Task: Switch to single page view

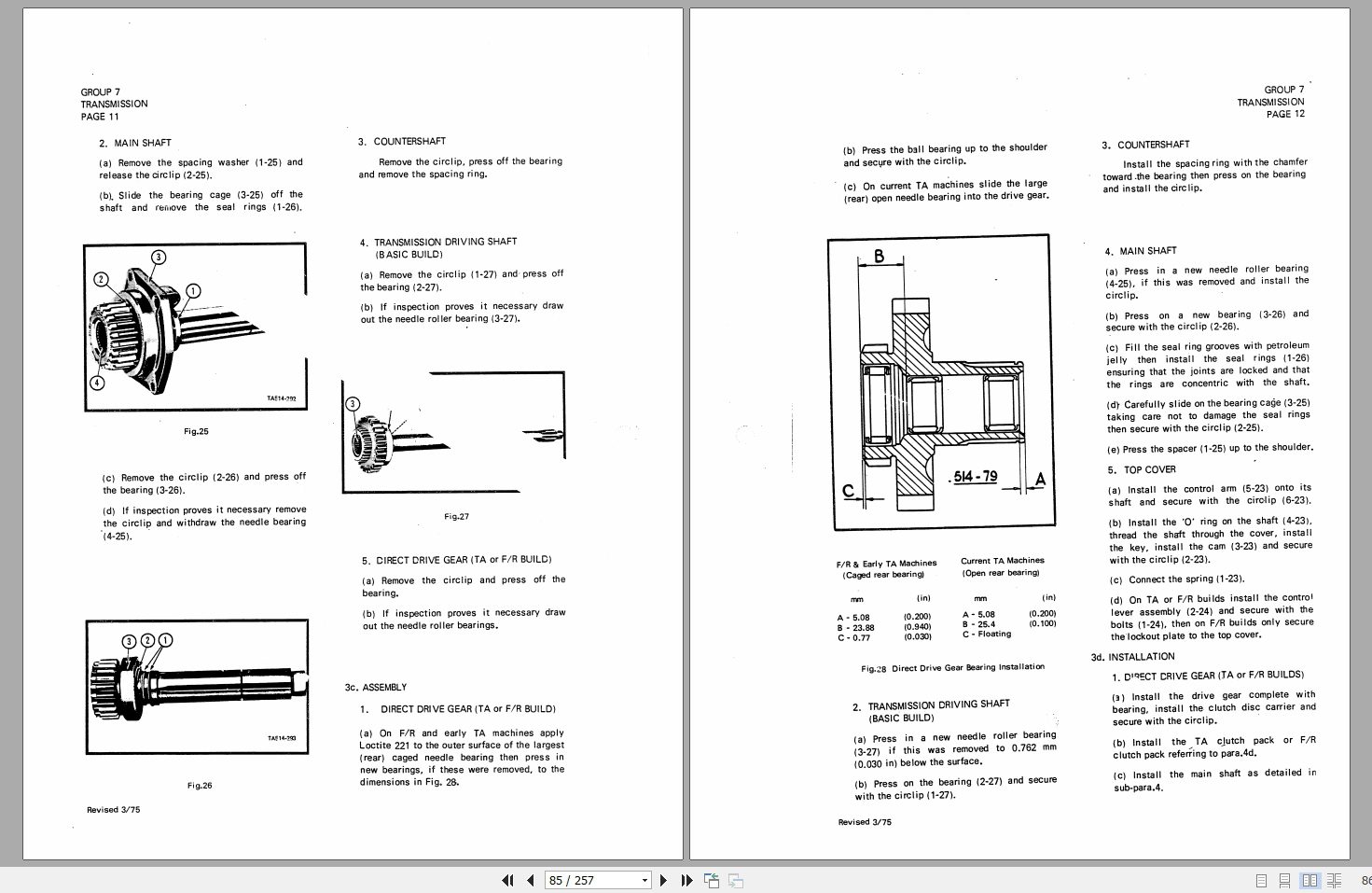Action: pyautogui.click(x=1262, y=880)
